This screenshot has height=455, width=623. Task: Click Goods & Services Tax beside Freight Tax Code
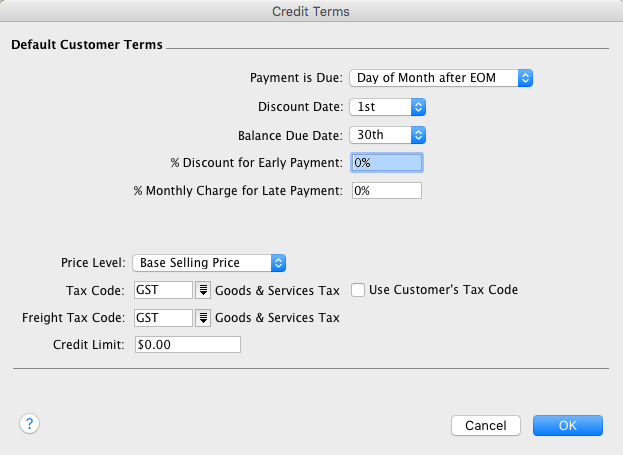click(x=277, y=318)
